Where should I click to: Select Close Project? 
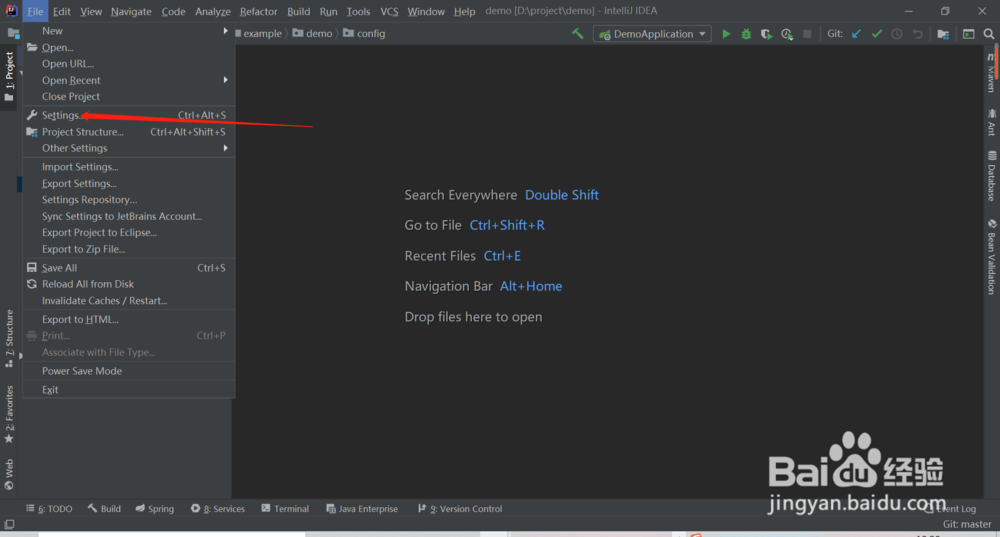point(129,96)
